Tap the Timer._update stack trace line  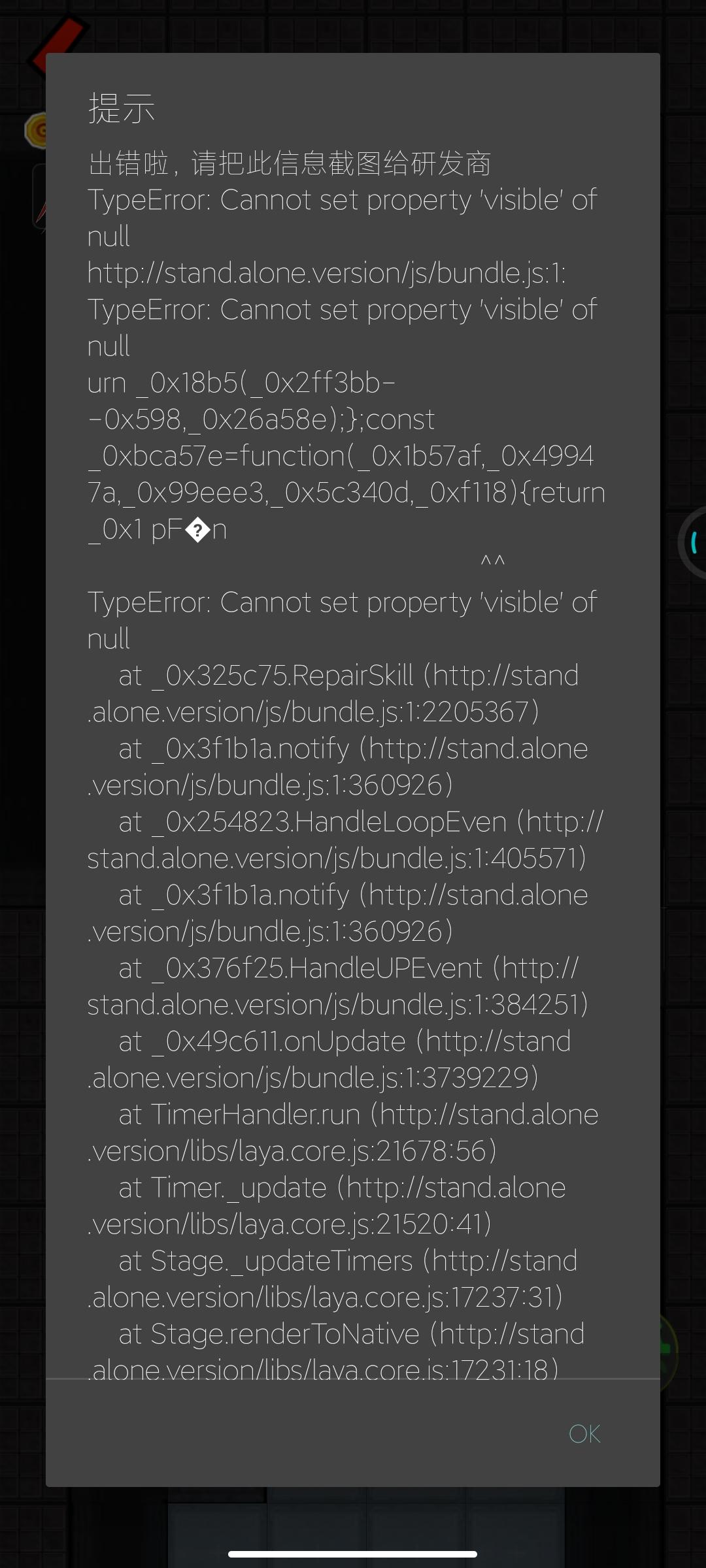[x=327, y=1205]
